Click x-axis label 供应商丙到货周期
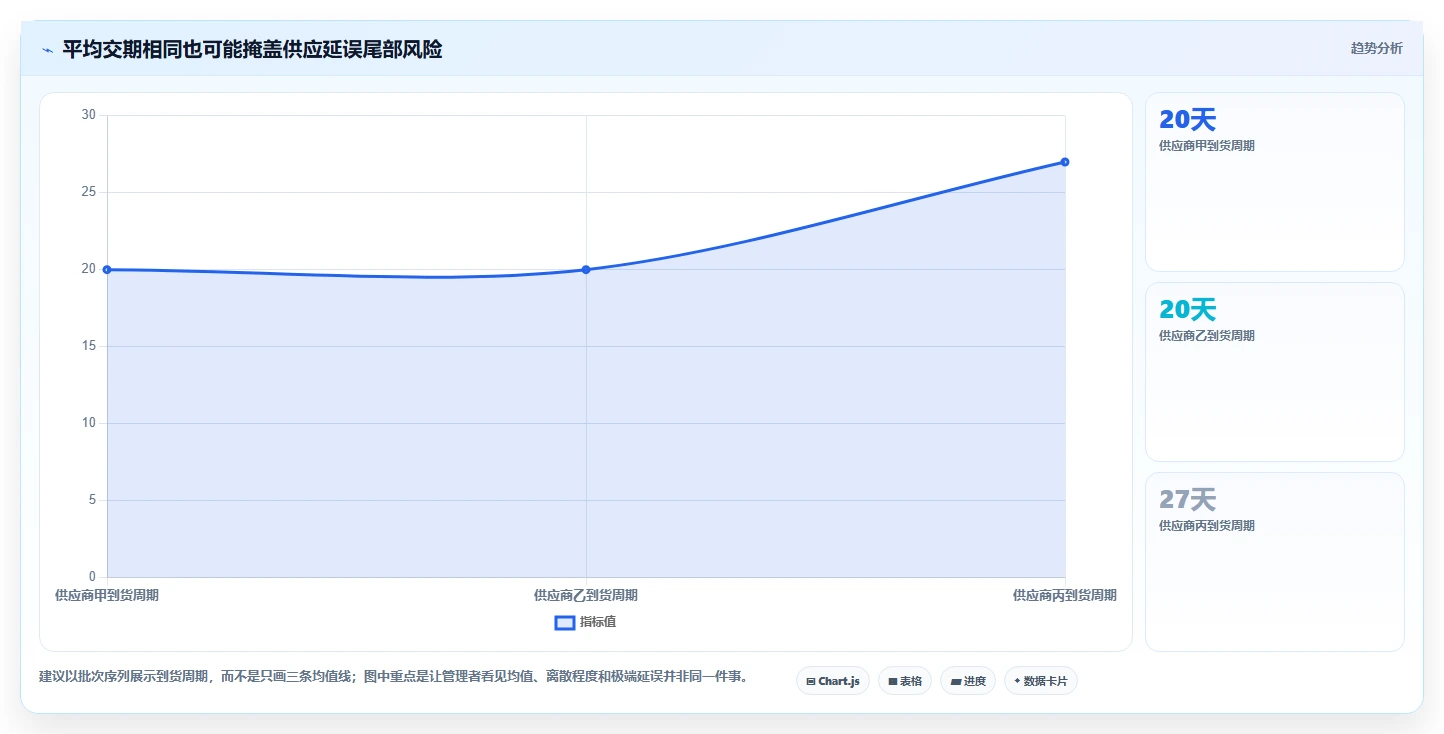Screen dimensions: 1444x734 pyautogui.click(x=1065, y=595)
